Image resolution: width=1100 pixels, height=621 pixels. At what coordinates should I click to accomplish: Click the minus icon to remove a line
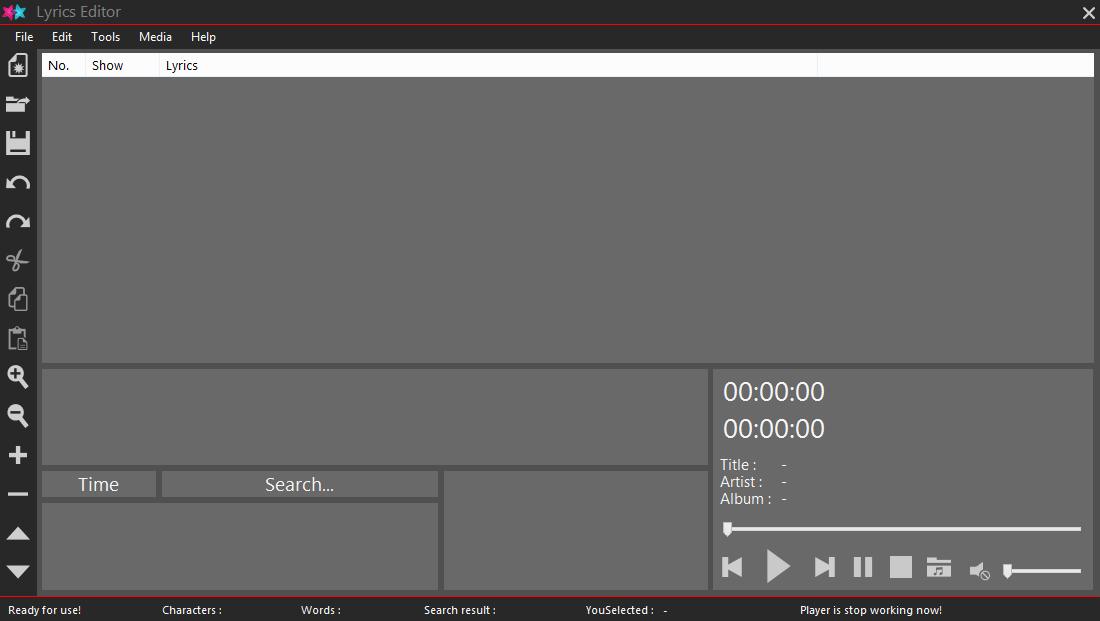click(x=17, y=493)
